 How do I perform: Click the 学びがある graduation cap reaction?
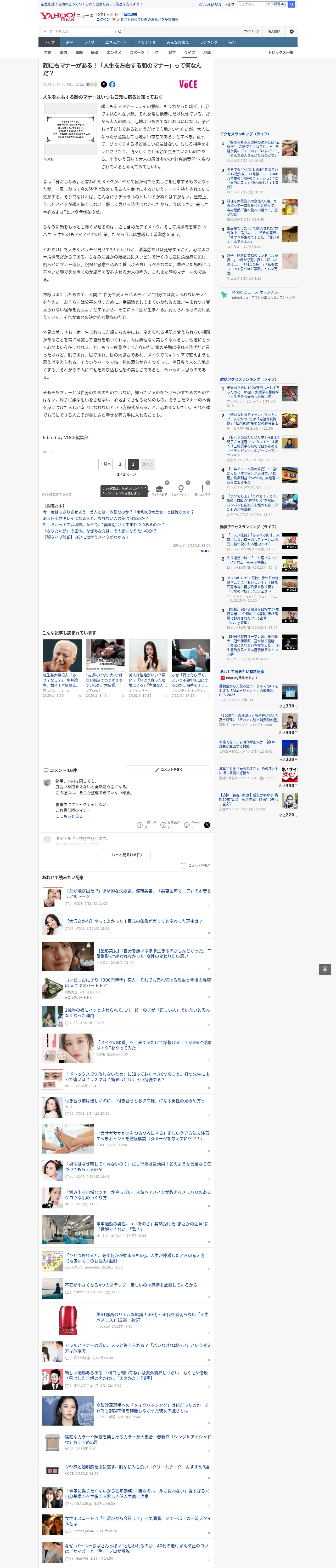160,490
